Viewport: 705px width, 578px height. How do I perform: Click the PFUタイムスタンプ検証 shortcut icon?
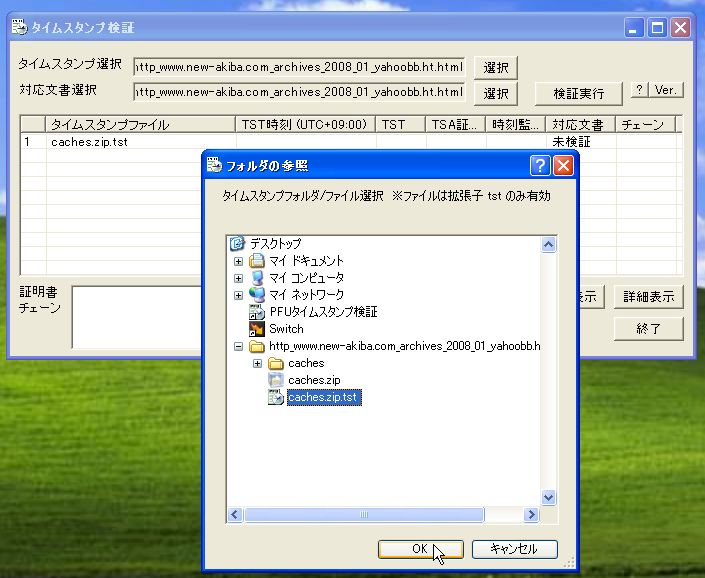tap(257, 312)
